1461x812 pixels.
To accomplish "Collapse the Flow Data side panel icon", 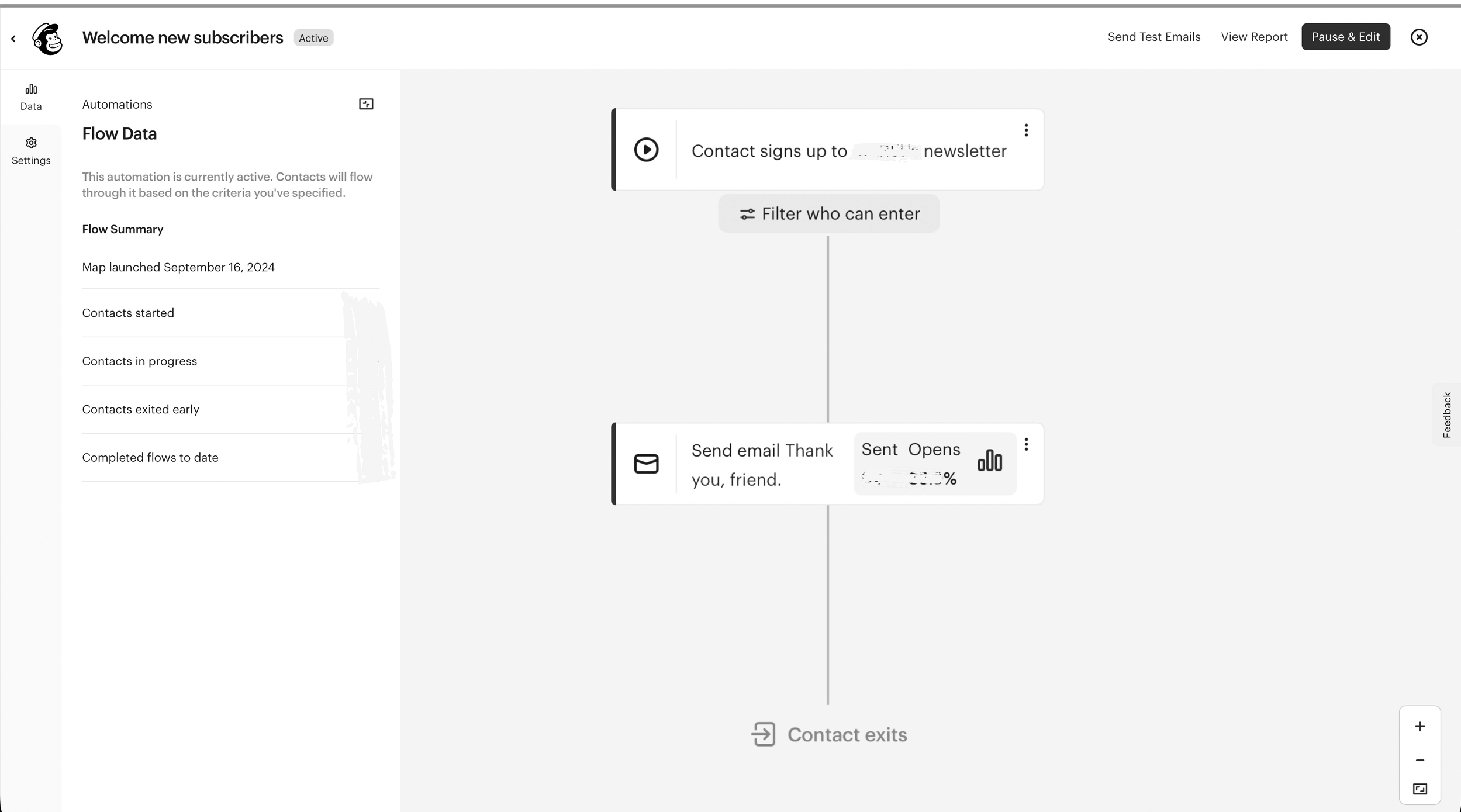I will point(366,104).
